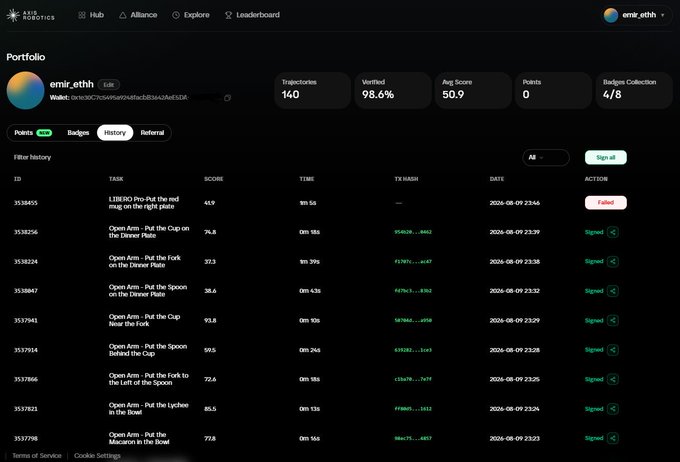Click the Edit button beside emir_ethh
The width and height of the screenshot is (680, 462).
point(108,85)
